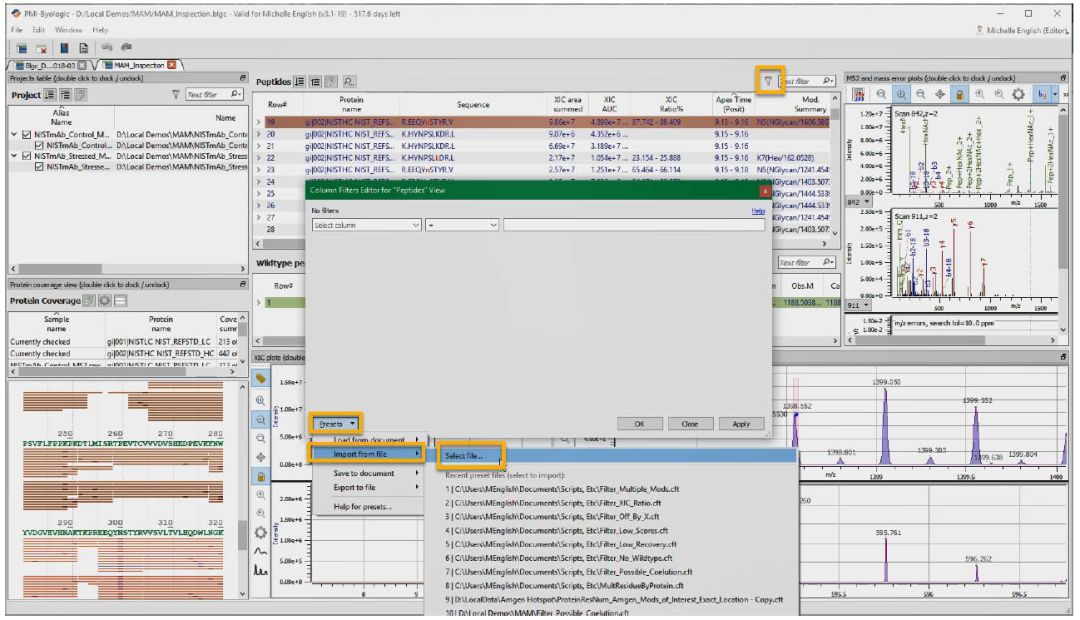Open the 'Select column' combo box

pyautogui.click(x=366, y=226)
